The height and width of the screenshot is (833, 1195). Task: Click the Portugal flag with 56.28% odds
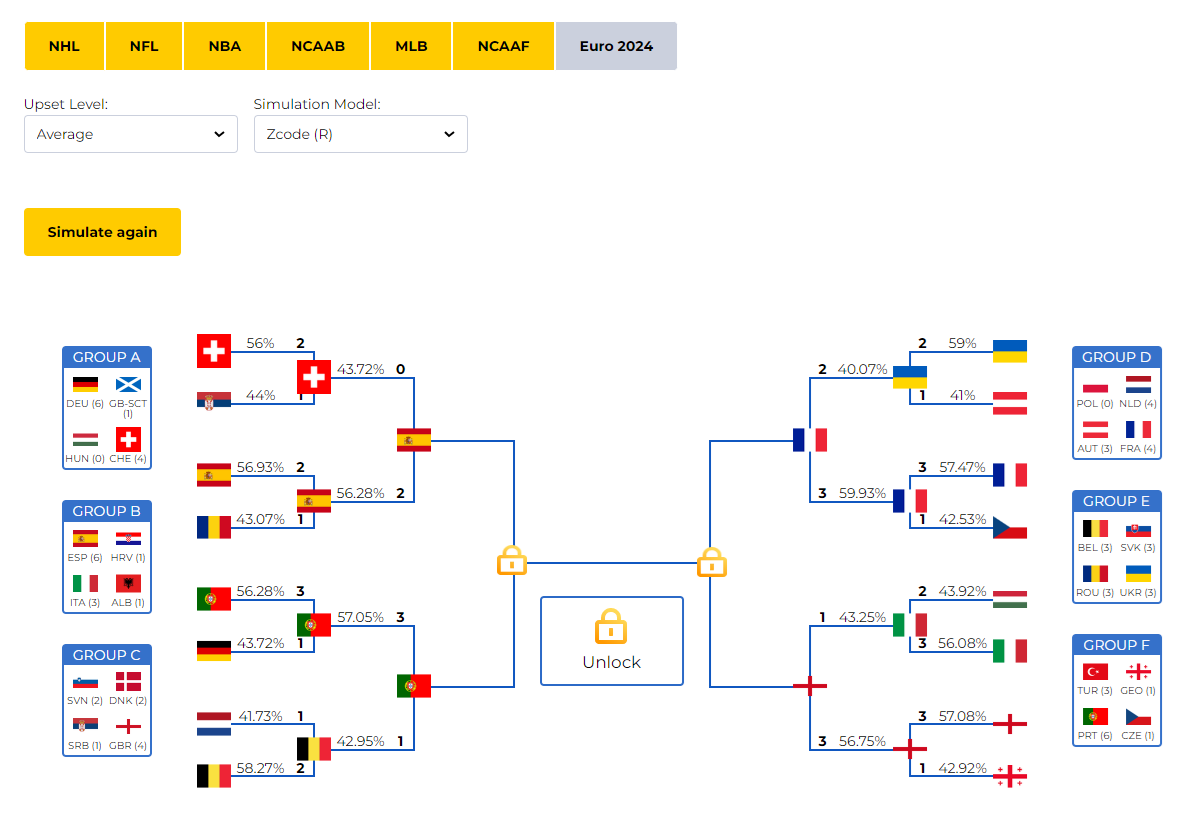(213, 599)
